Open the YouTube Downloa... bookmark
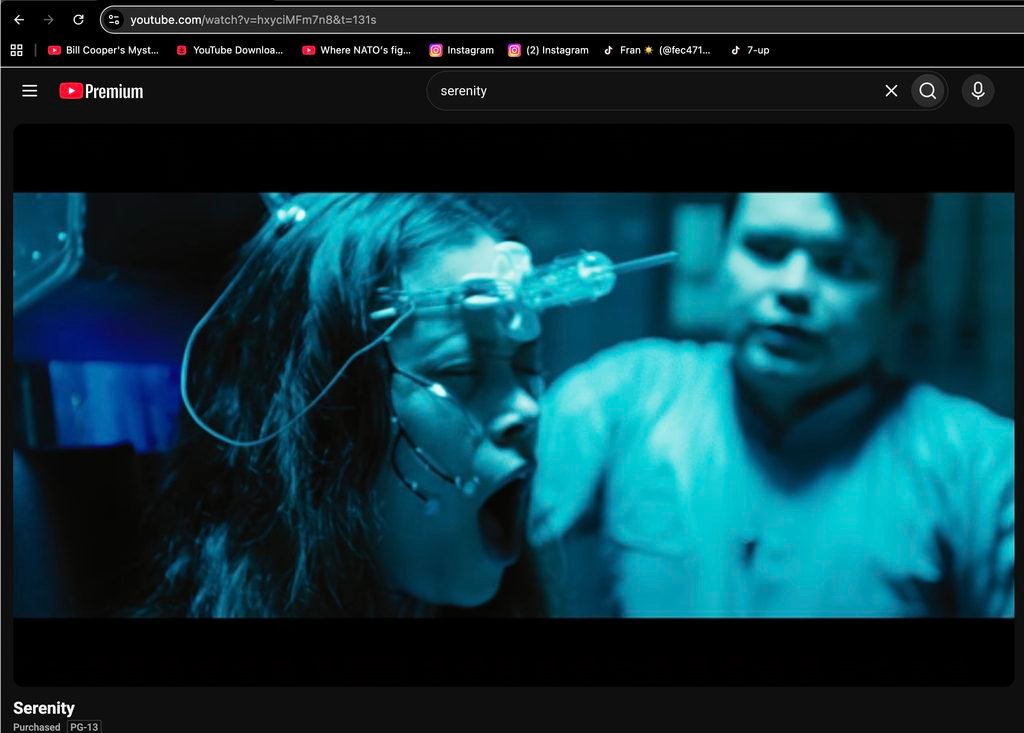 pyautogui.click(x=230, y=50)
